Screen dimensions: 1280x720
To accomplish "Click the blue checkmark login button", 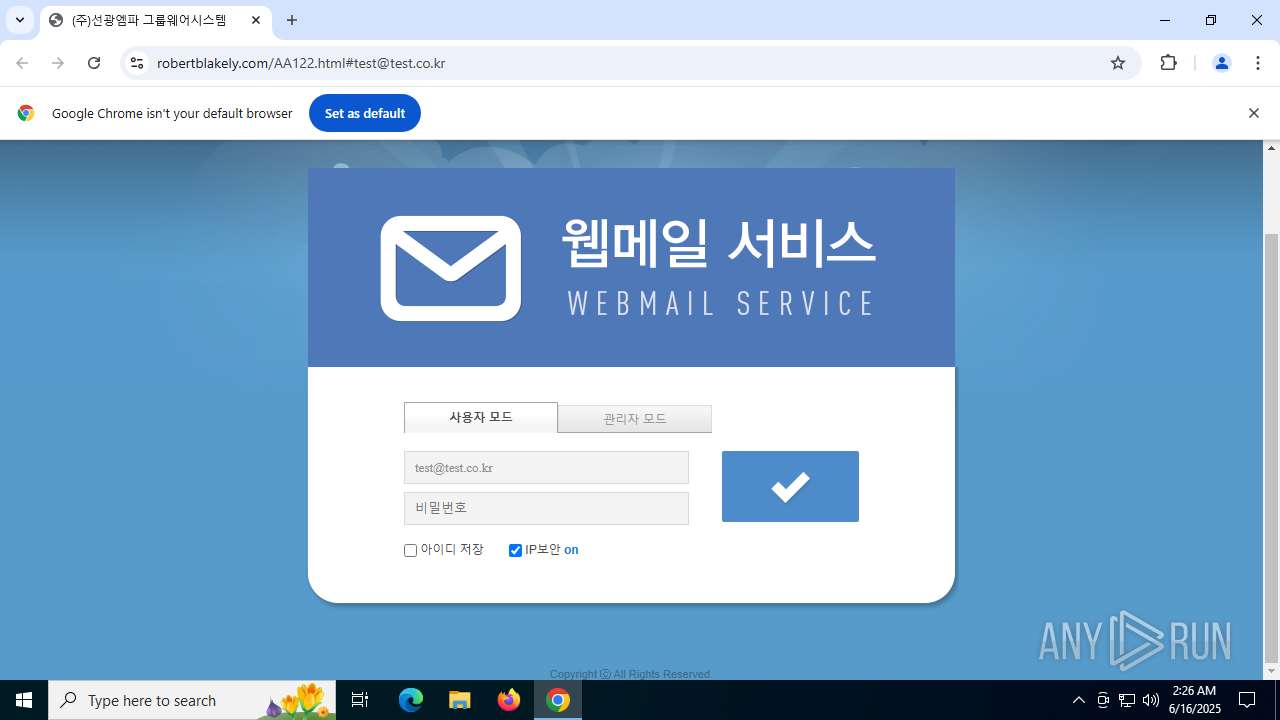I will (x=790, y=486).
